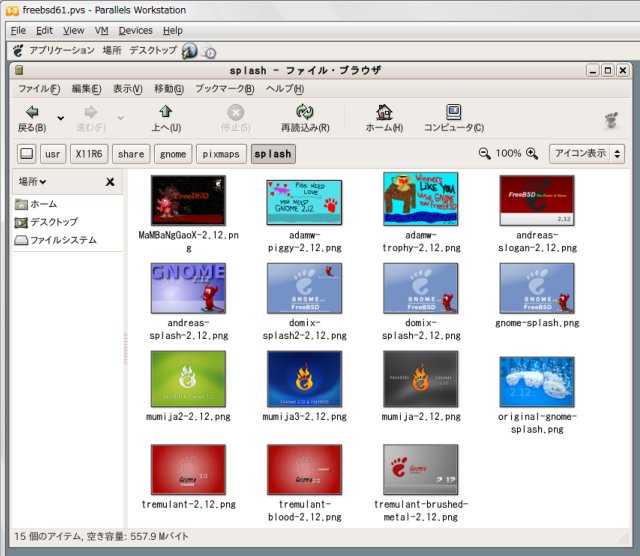Open Parallels Devices menu
The image size is (640, 556).
(x=136, y=31)
